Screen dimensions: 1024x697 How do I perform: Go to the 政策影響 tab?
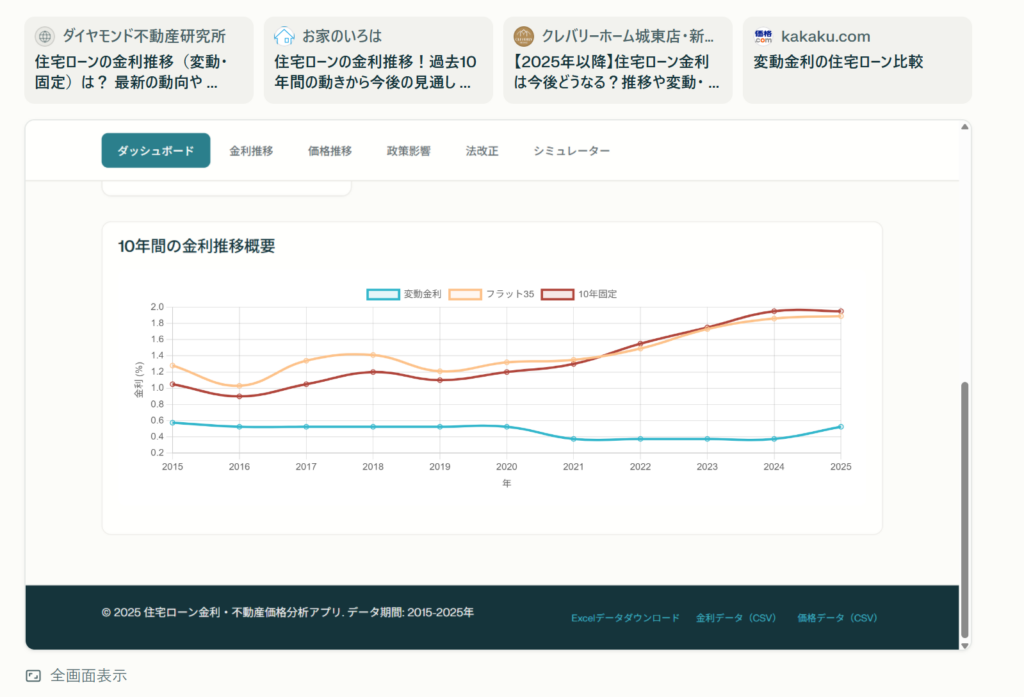click(x=408, y=151)
